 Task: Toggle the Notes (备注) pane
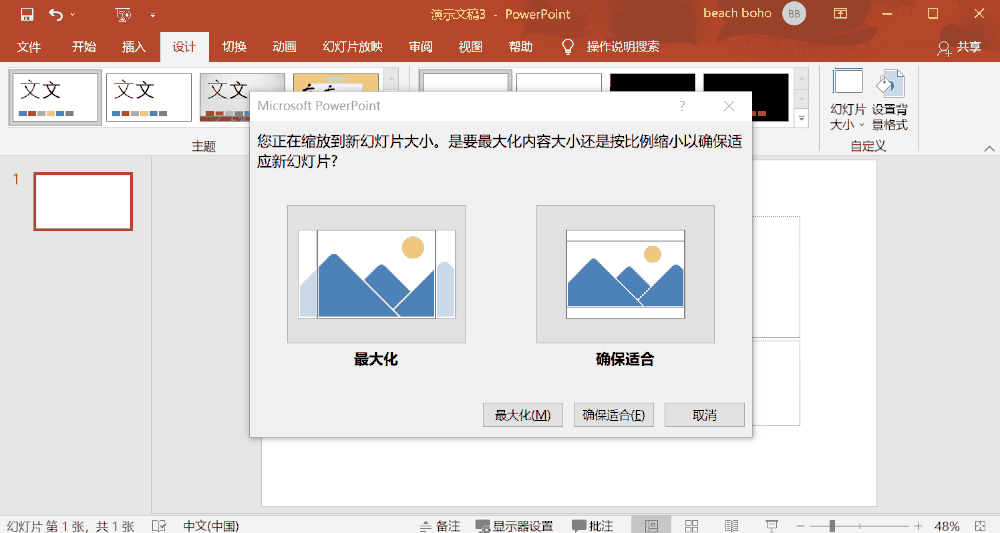[440, 525]
